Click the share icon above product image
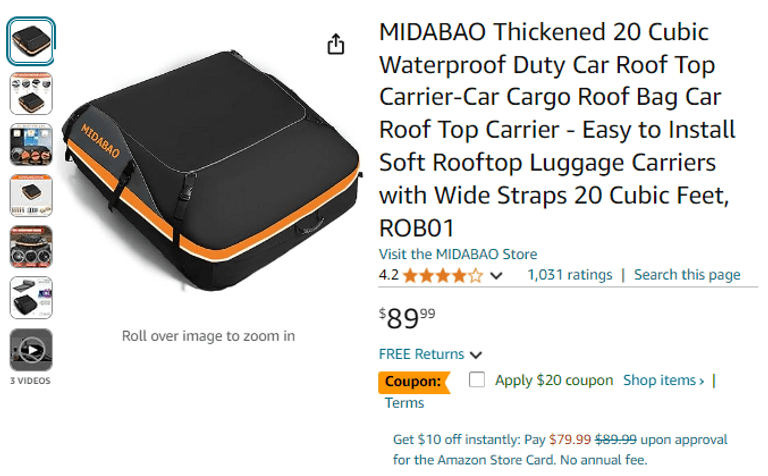 (x=336, y=44)
